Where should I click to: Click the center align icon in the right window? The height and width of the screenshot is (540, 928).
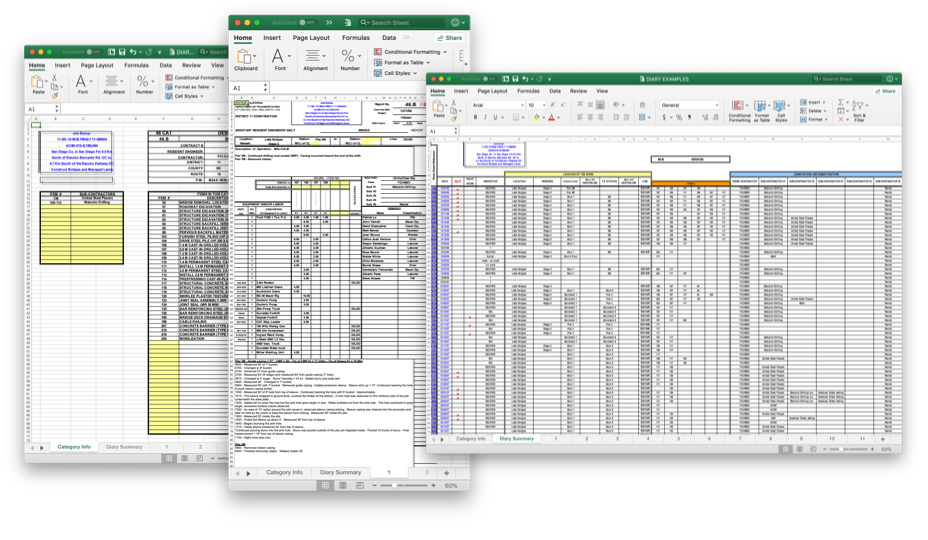pos(590,117)
